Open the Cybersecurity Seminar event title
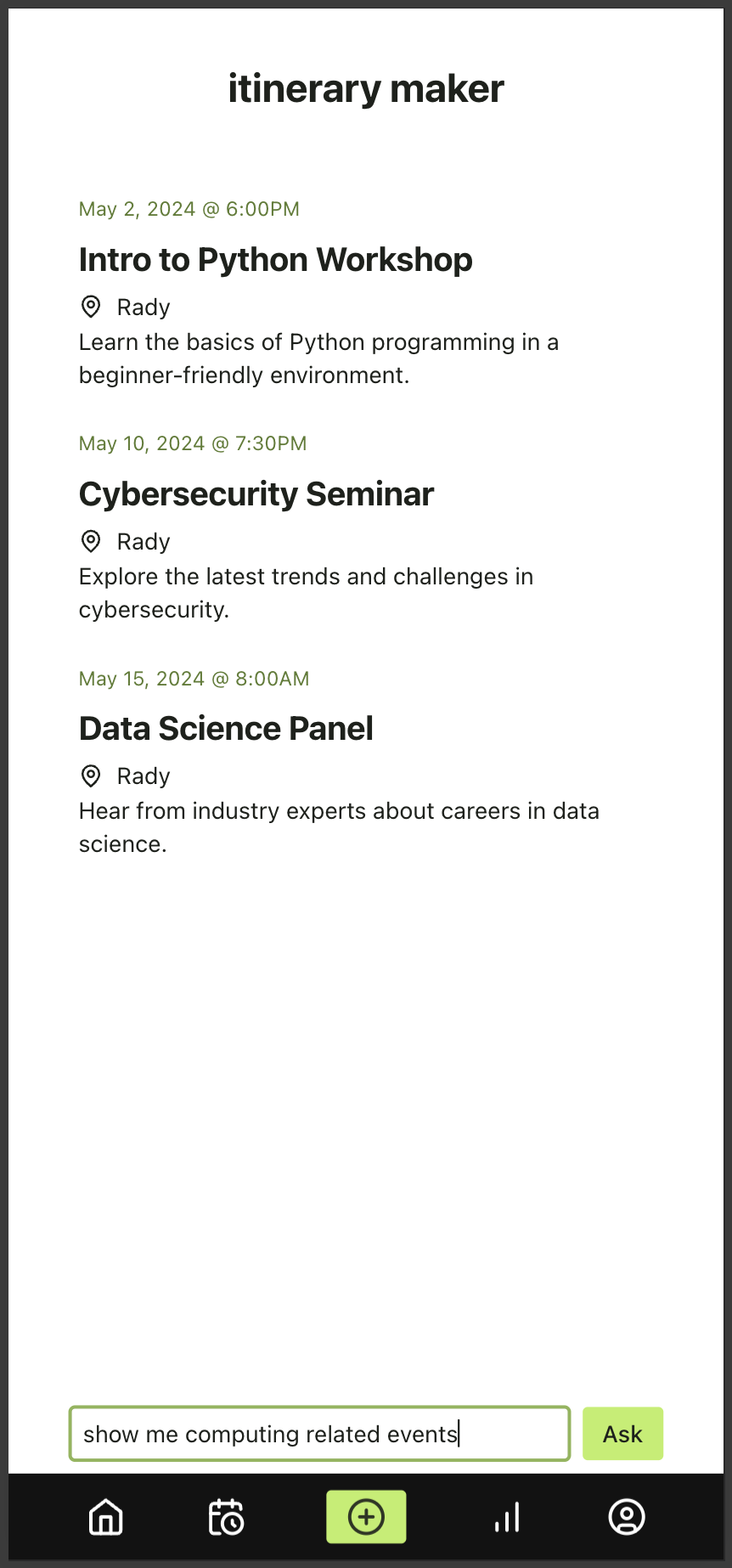 (x=256, y=494)
